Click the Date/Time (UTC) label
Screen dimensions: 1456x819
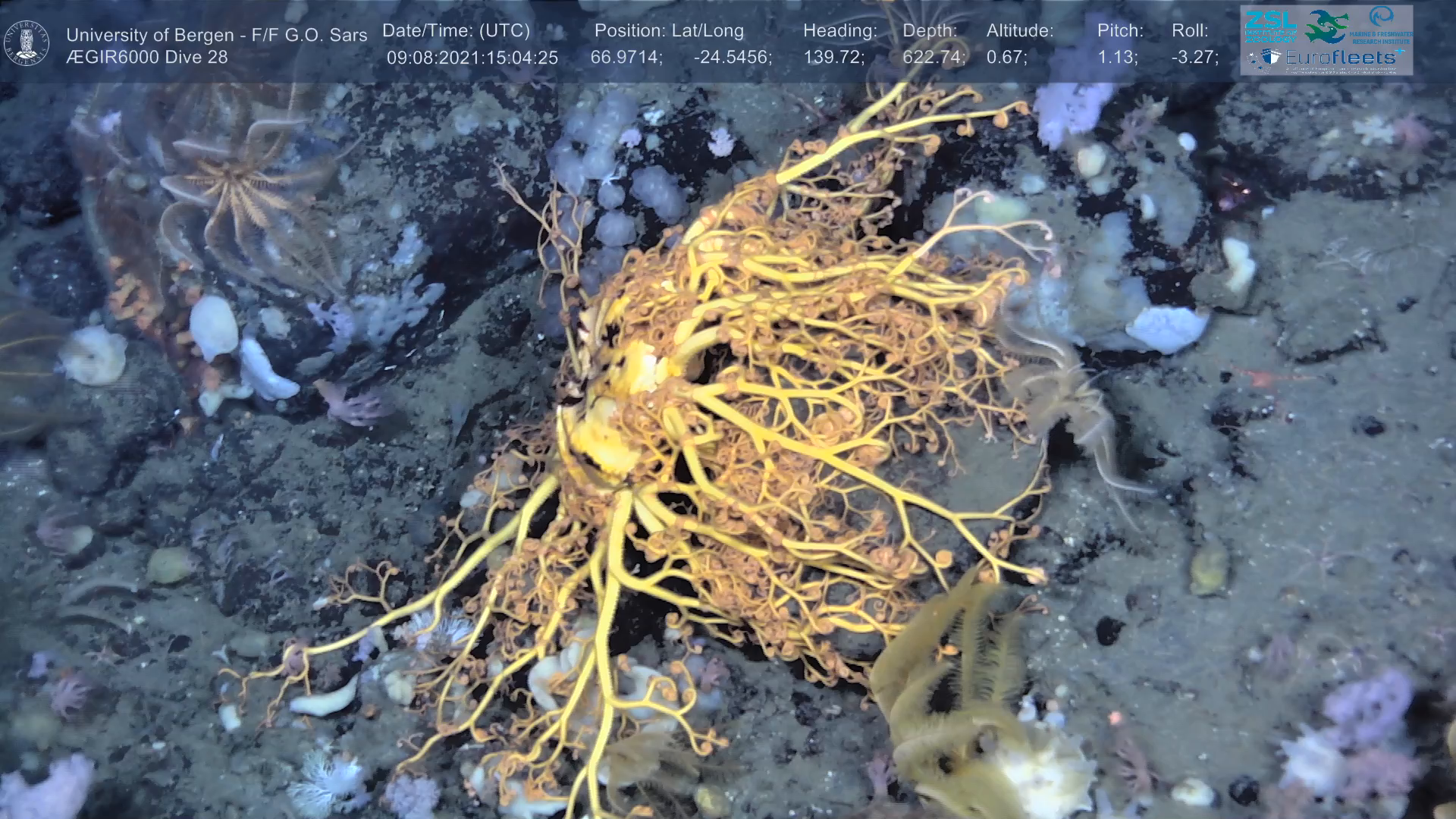456,31
